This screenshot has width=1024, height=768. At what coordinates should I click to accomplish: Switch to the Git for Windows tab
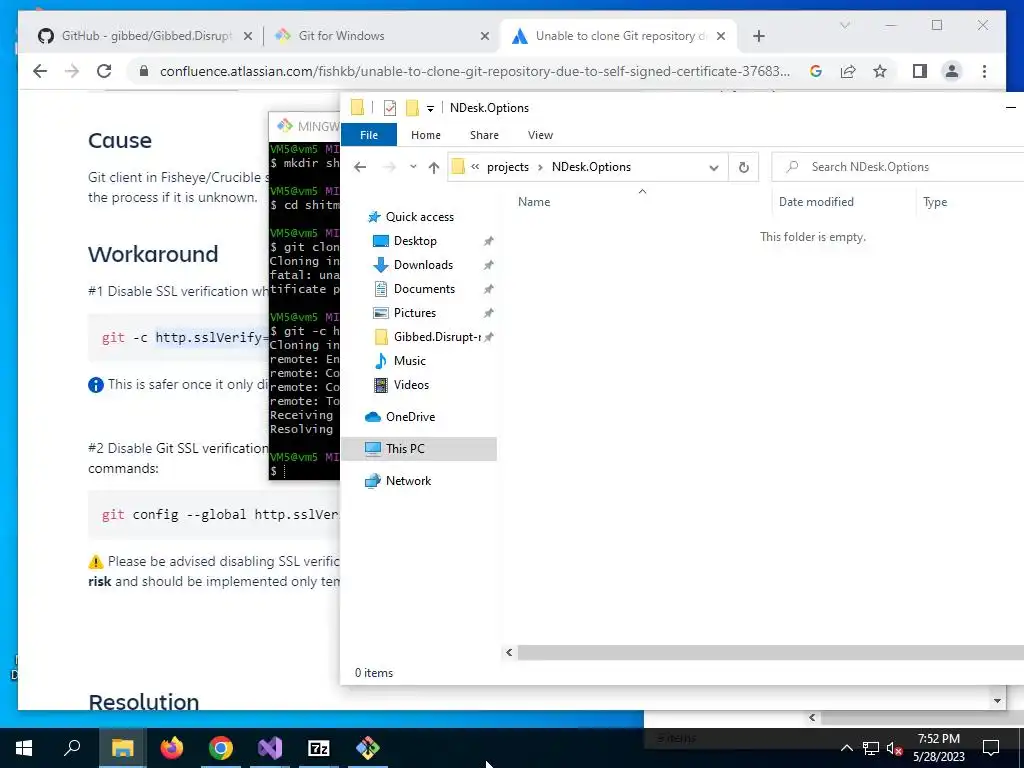tap(341, 36)
